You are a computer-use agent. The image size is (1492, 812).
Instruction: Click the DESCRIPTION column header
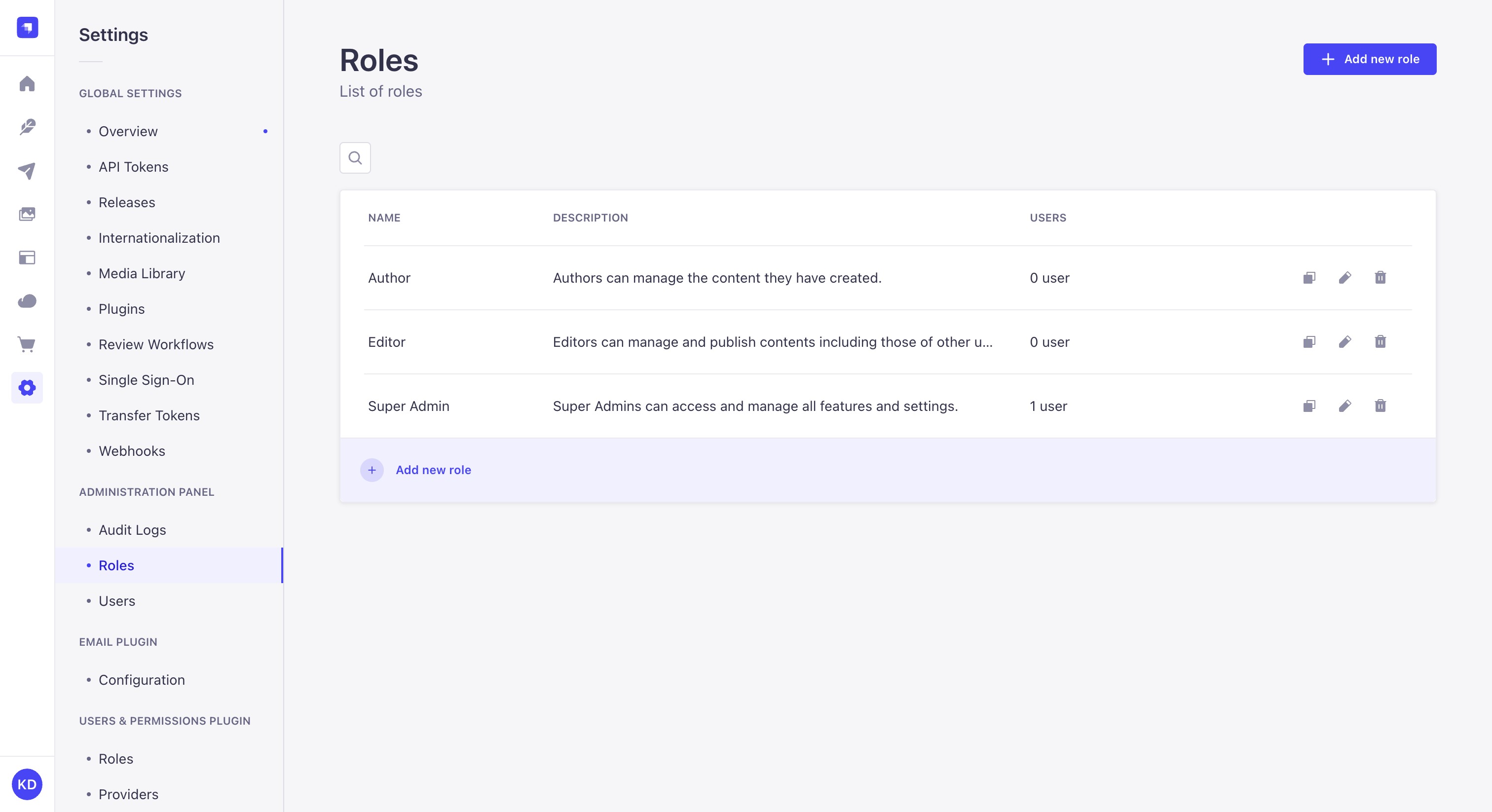click(x=590, y=218)
